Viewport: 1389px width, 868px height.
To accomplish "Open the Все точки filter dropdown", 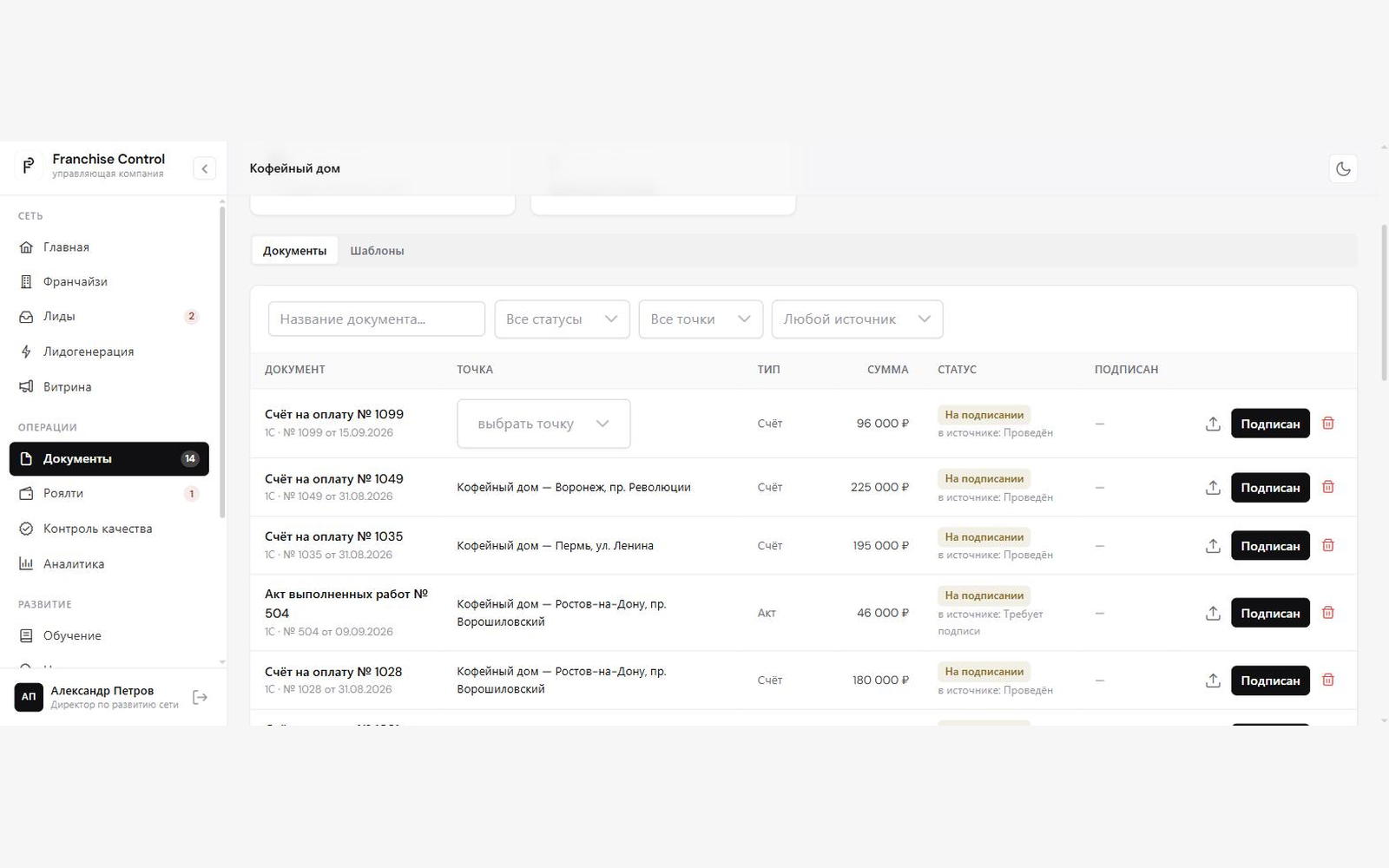I will (701, 319).
